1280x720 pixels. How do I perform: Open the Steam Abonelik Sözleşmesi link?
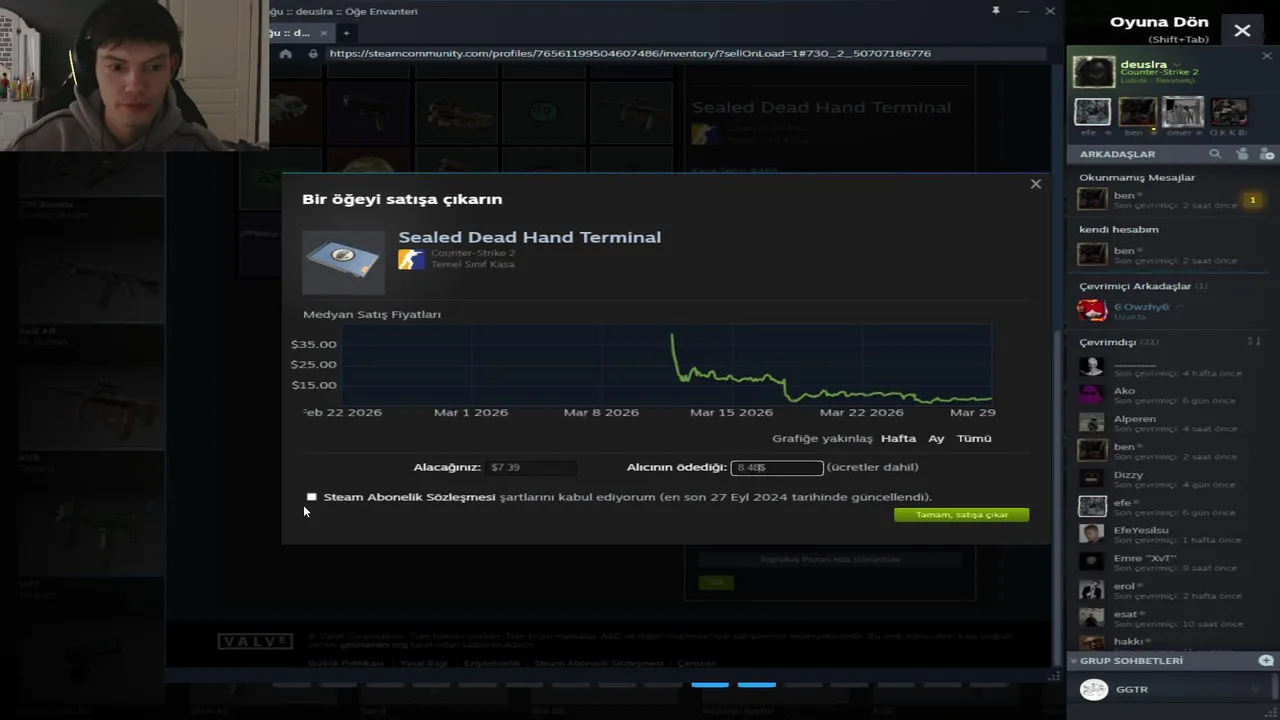pyautogui.click(x=409, y=497)
